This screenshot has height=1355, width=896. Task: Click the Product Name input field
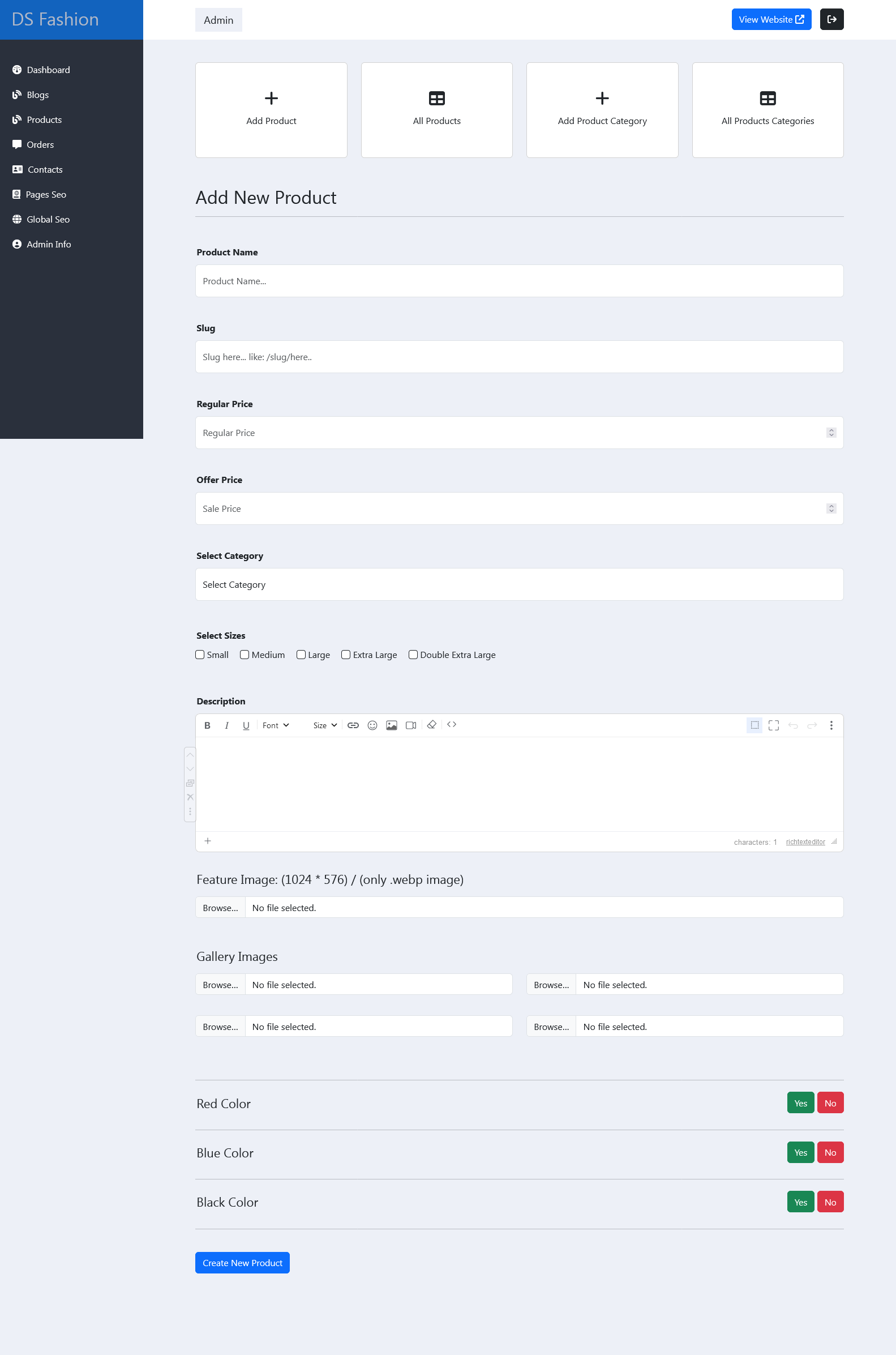click(519, 281)
